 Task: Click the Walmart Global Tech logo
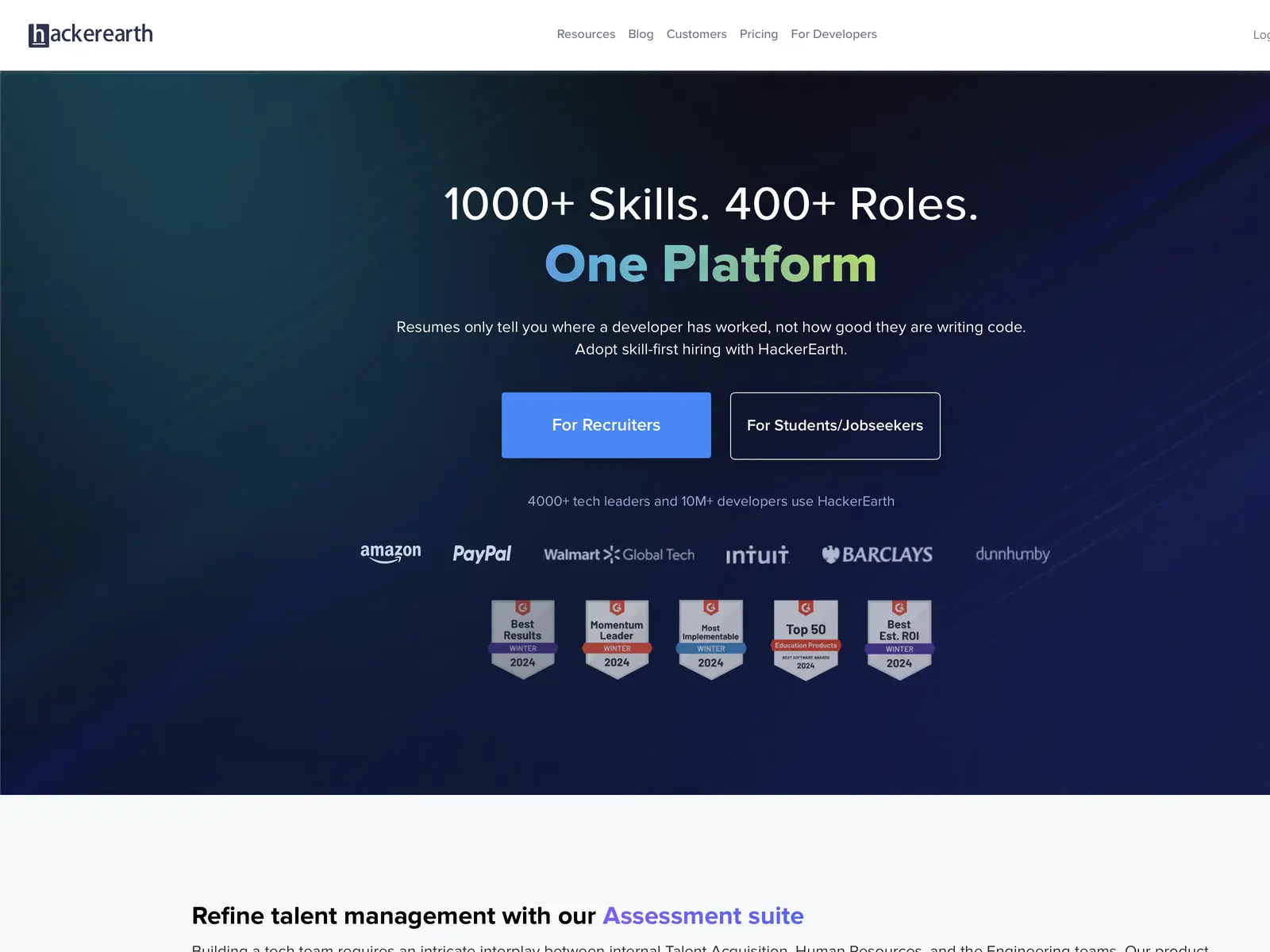(619, 555)
